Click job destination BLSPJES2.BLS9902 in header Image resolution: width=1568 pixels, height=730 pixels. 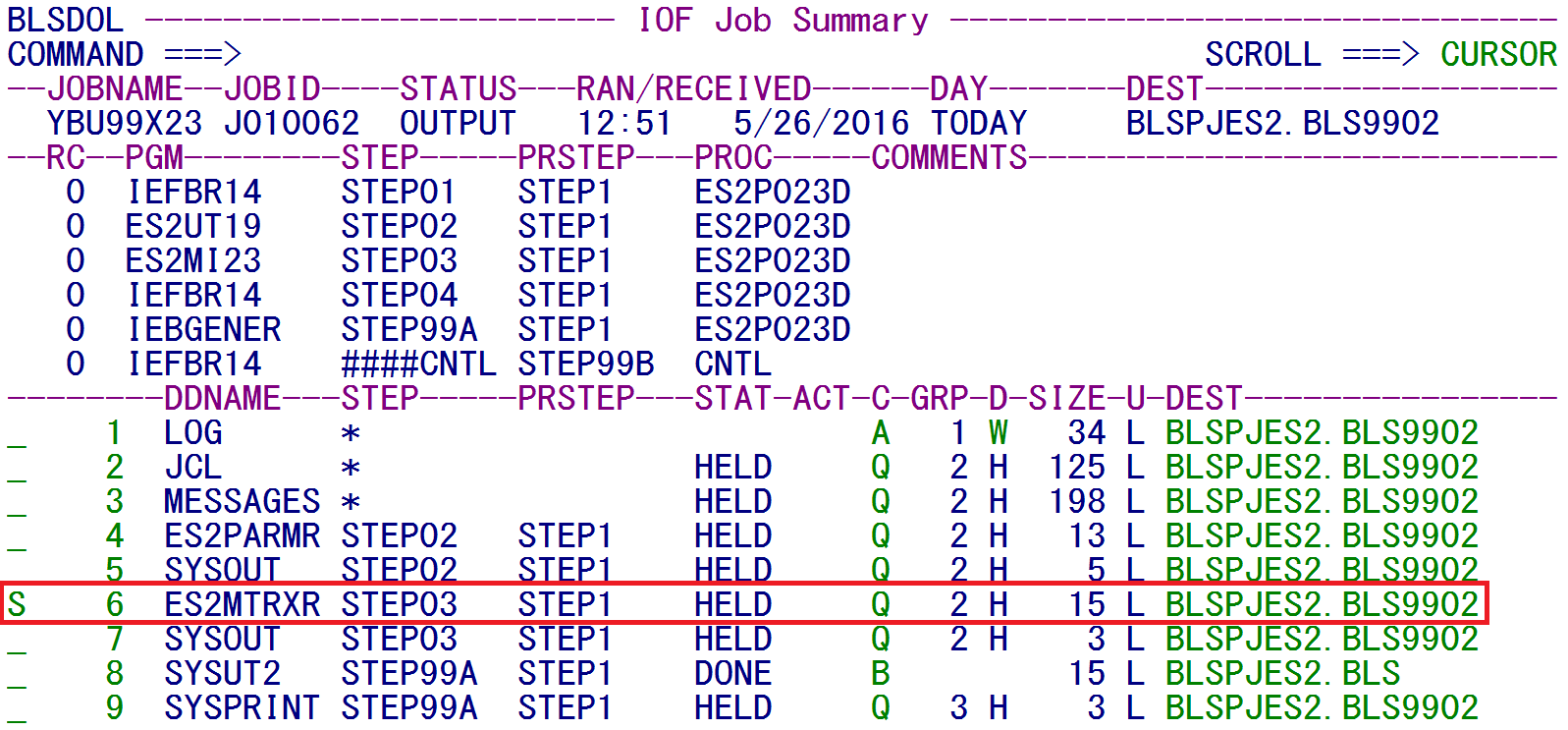point(1282,124)
